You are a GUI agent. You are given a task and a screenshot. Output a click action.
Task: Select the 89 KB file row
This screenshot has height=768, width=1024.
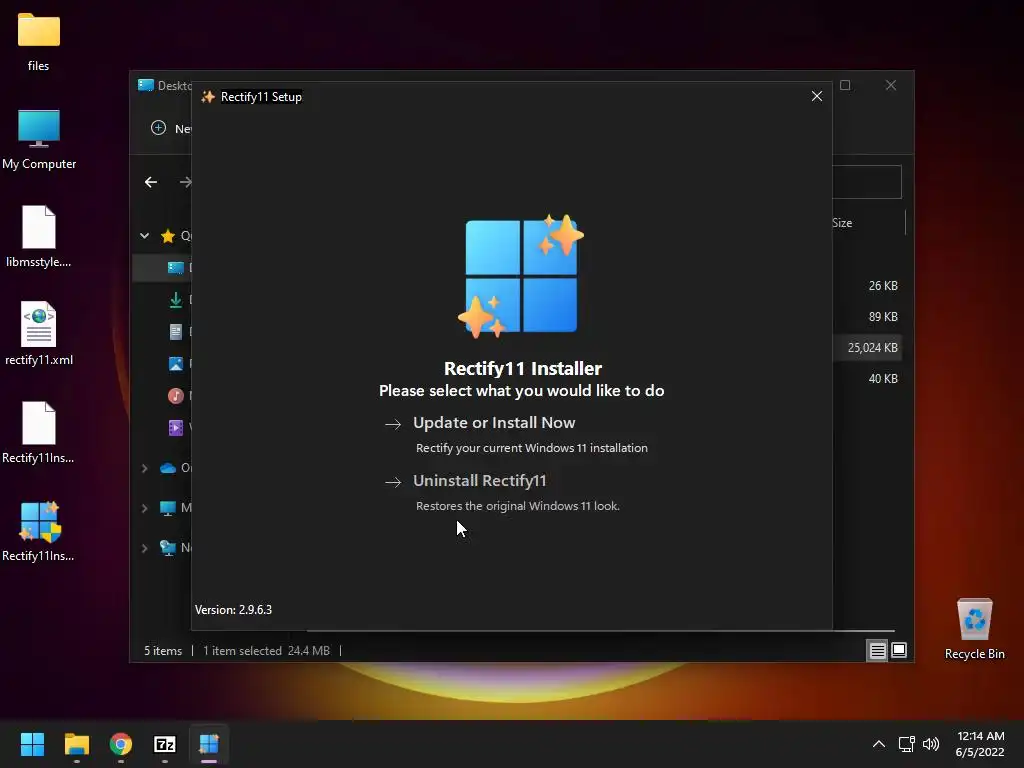click(x=869, y=317)
